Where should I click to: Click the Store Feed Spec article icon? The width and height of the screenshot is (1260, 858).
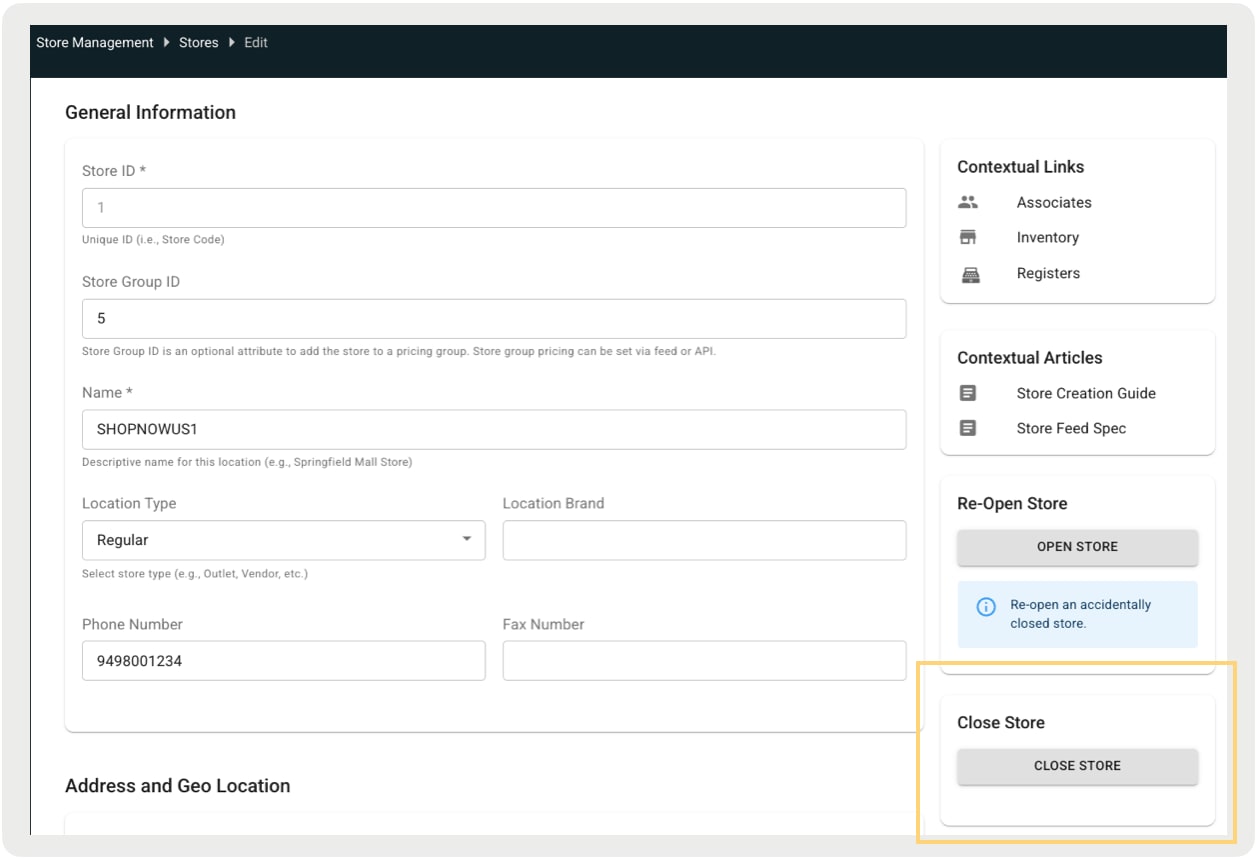(x=967, y=428)
